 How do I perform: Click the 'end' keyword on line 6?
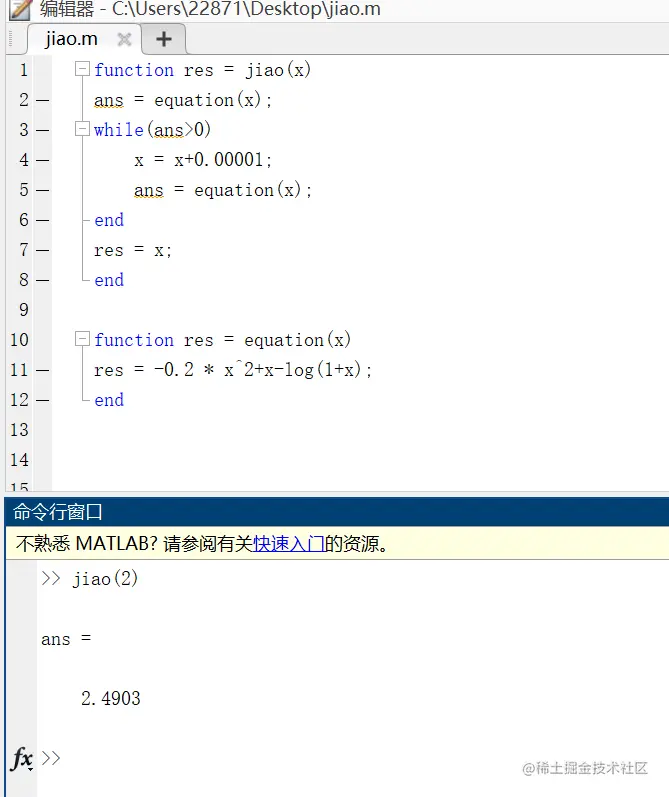point(109,220)
